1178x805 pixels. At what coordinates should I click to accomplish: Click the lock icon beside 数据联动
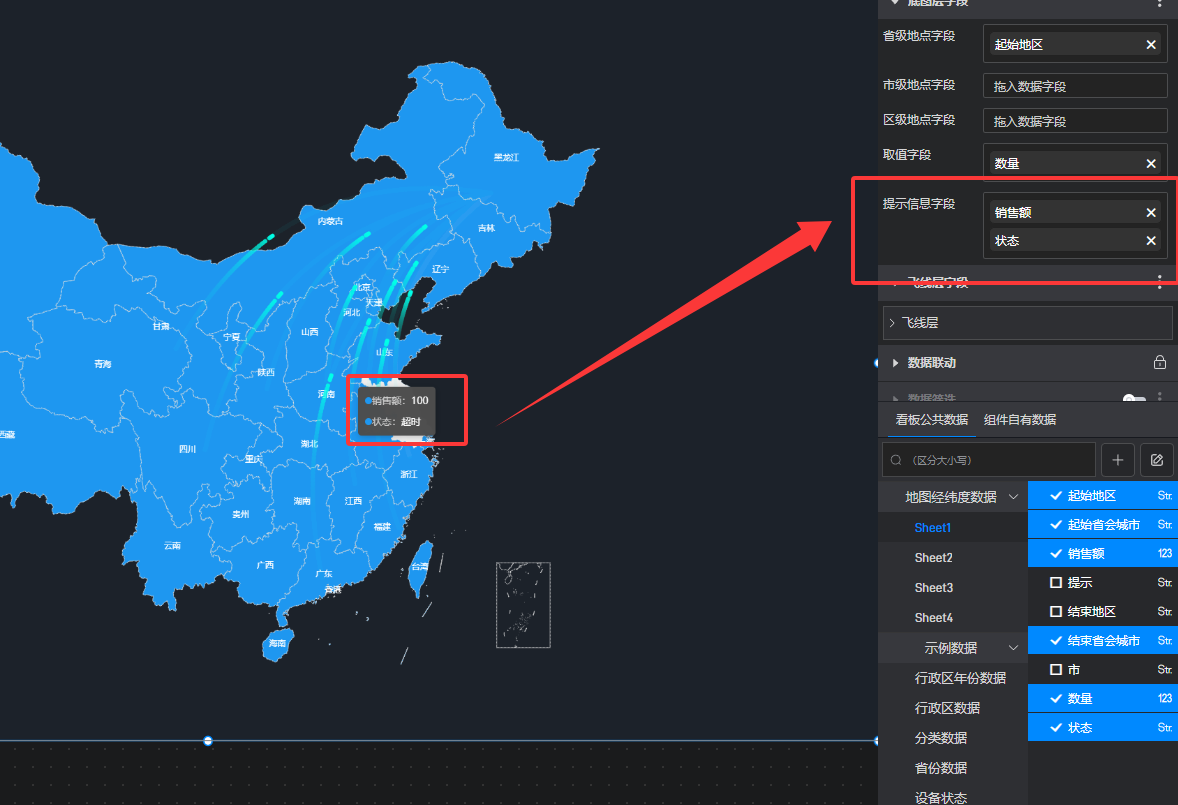click(1159, 362)
